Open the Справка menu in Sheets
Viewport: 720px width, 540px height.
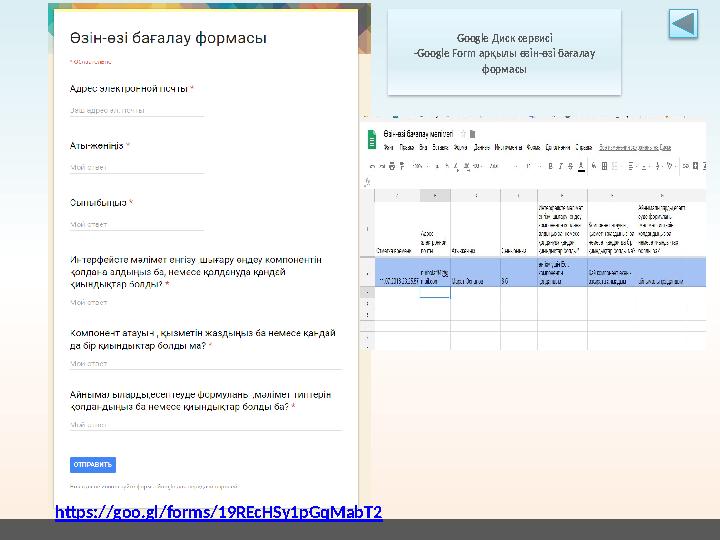coord(584,147)
